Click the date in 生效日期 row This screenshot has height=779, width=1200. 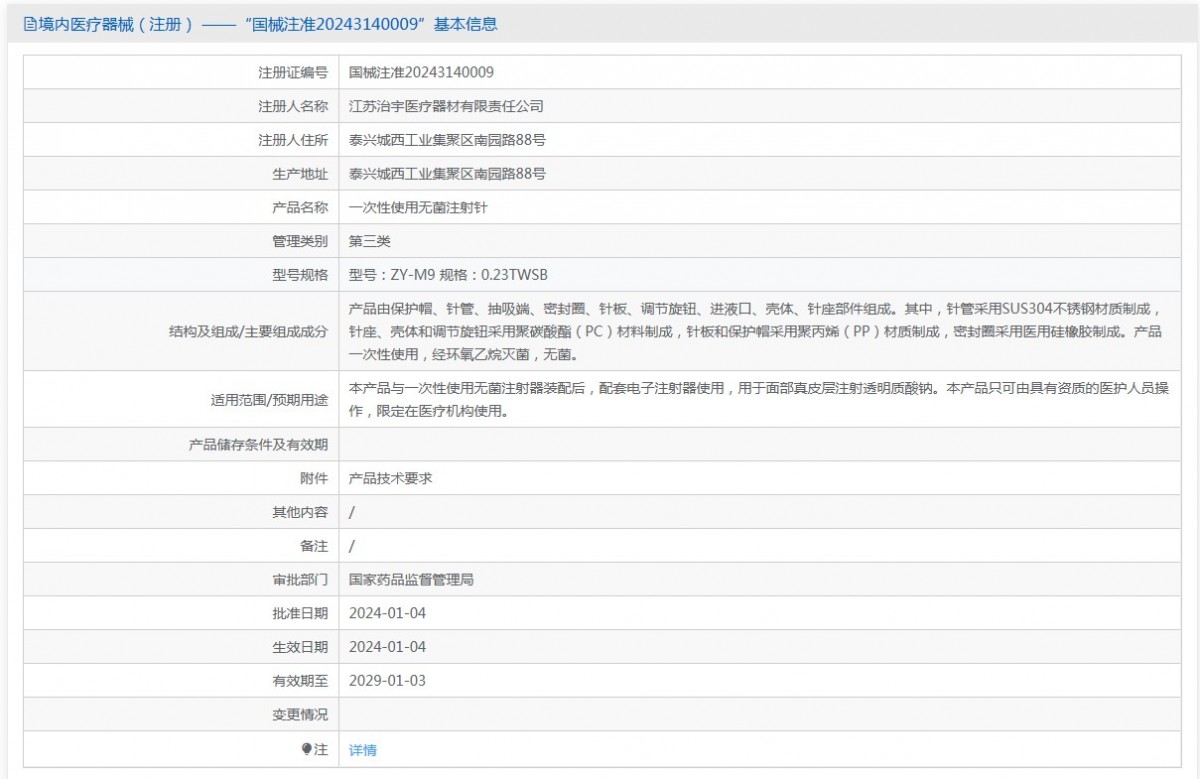[x=387, y=647]
